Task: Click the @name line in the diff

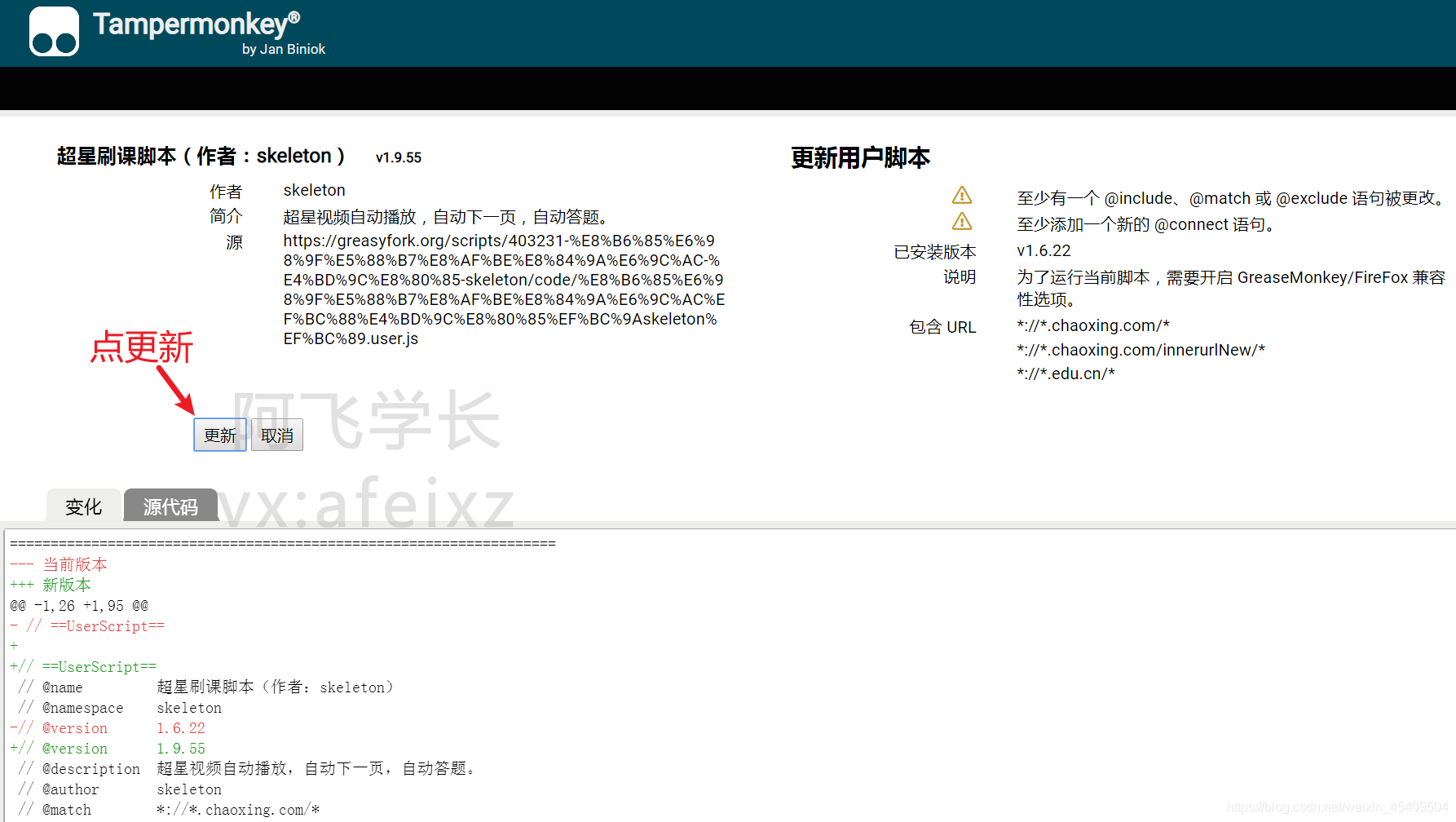Action: pos(205,687)
